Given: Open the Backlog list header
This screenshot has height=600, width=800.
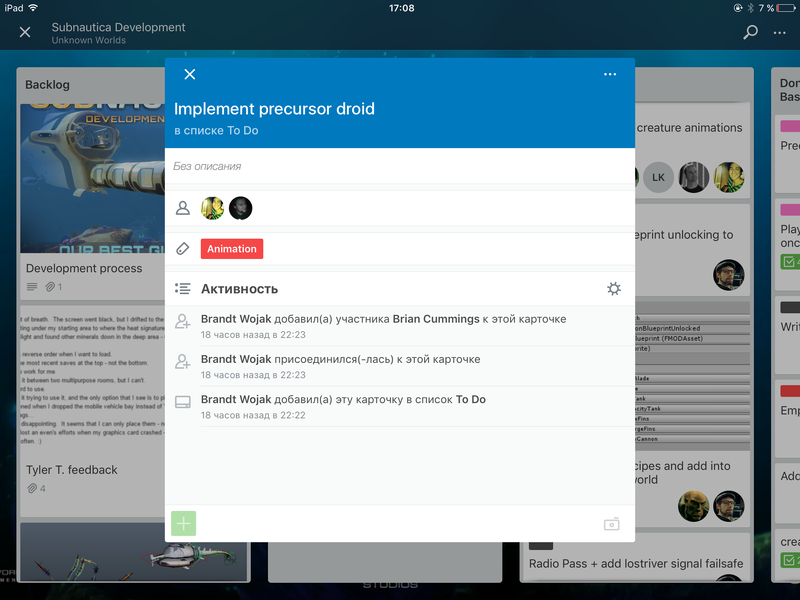Looking at the screenshot, I should click(47, 85).
